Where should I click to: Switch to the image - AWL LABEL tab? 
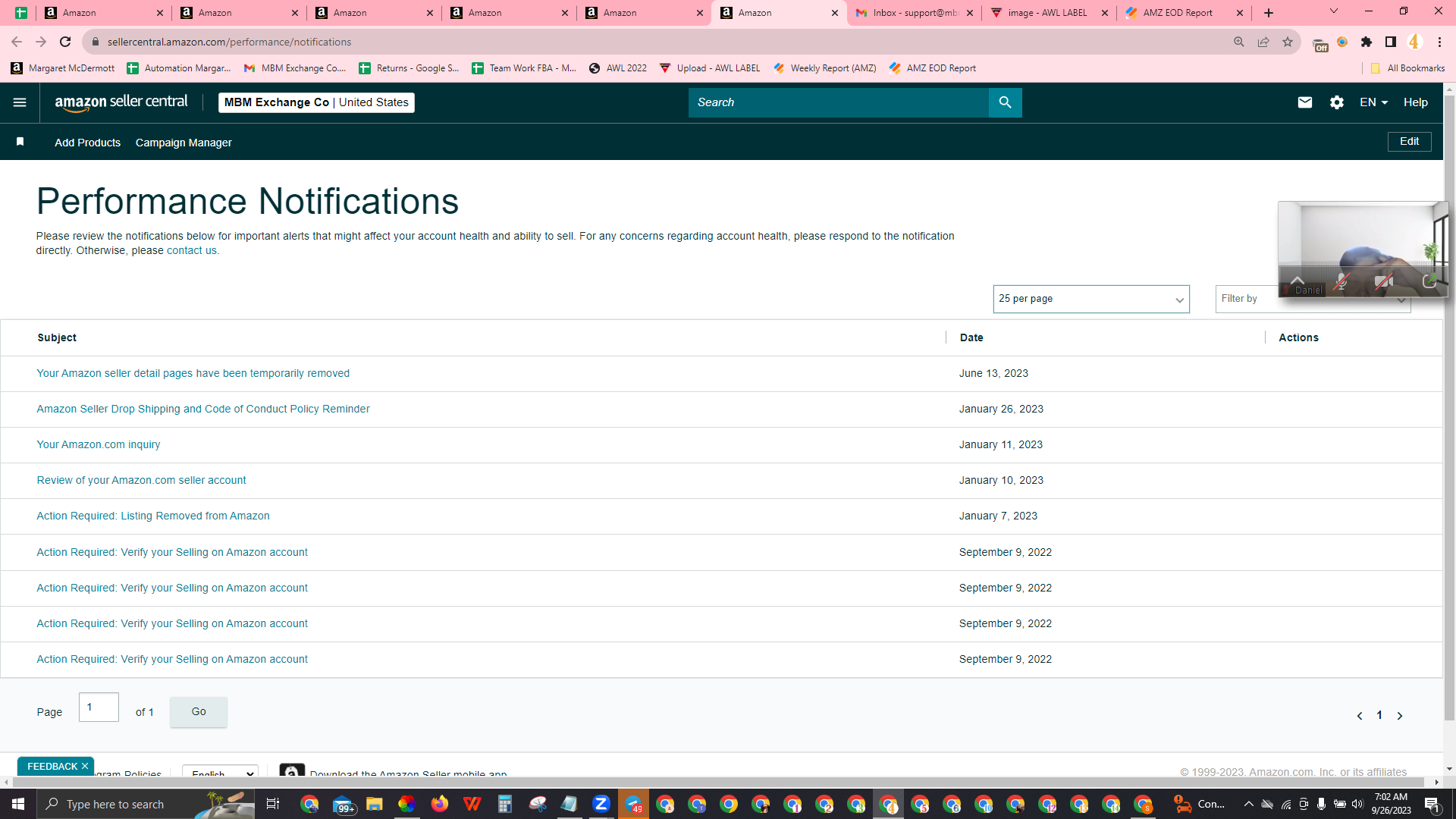pos(1049,13)
